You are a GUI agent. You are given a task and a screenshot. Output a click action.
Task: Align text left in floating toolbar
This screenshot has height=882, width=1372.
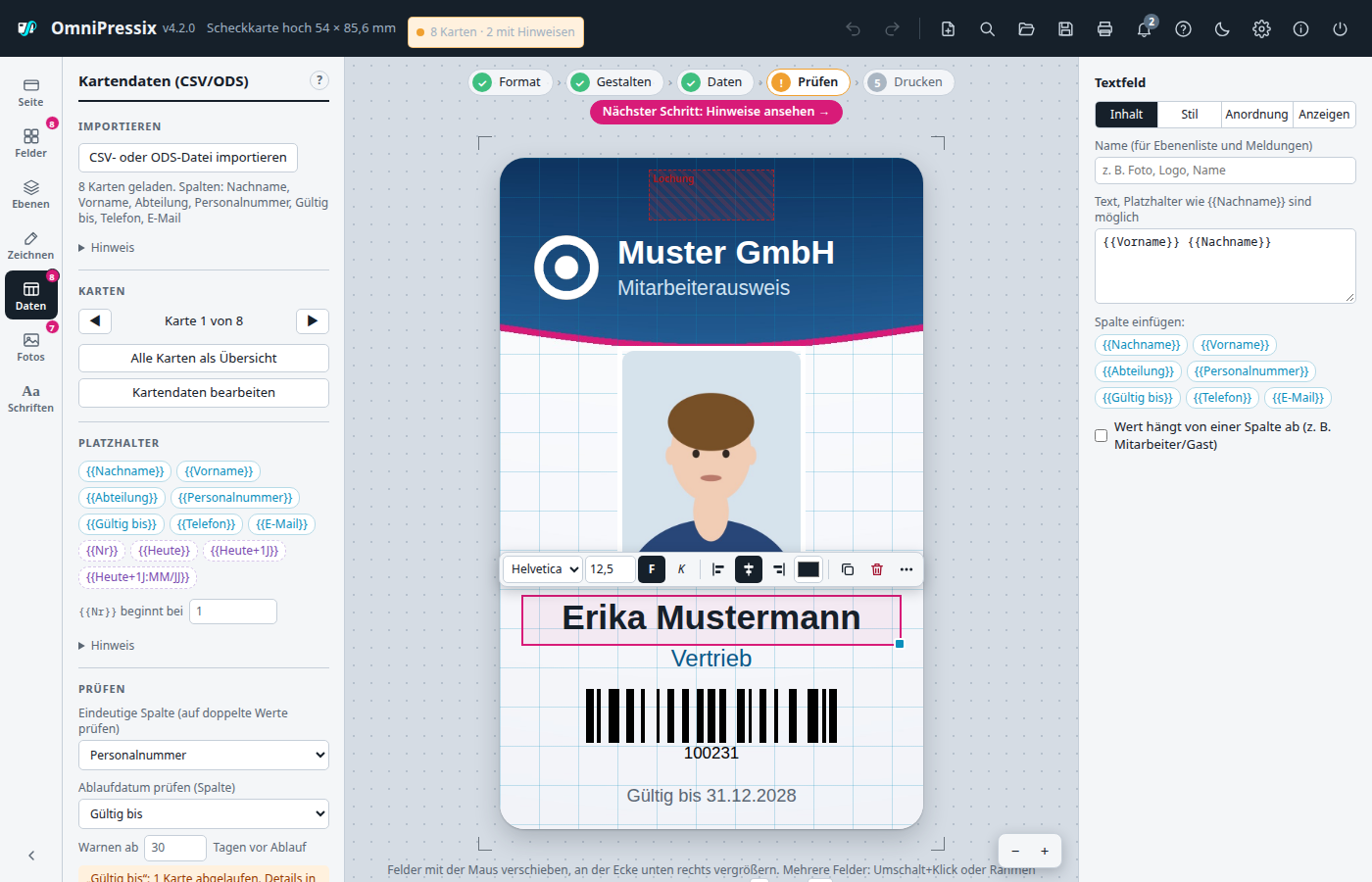click(718, 569)
